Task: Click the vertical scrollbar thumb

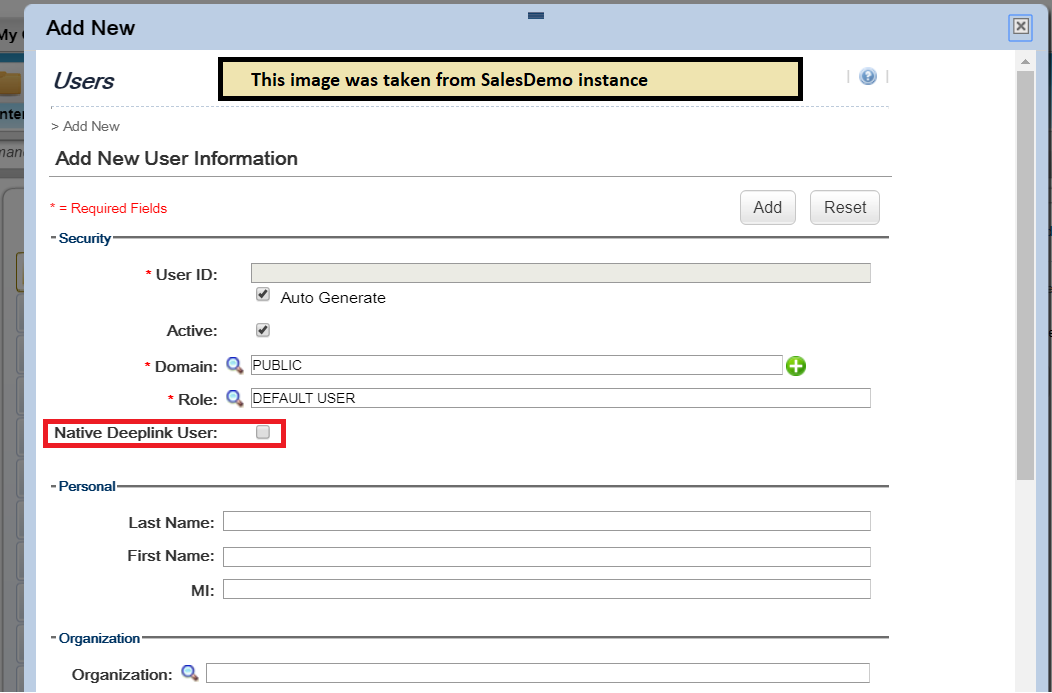Action: click(x=1025, y=275)
